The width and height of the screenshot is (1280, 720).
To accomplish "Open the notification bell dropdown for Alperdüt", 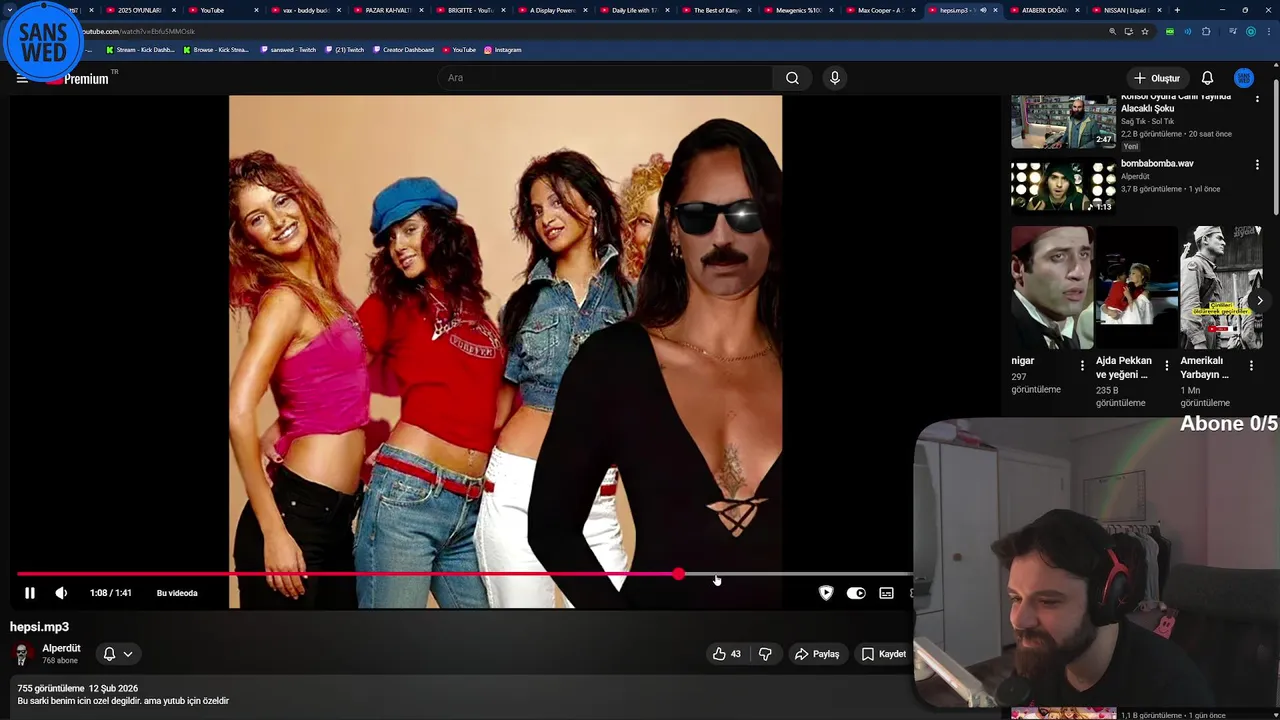I will [118, 654].
